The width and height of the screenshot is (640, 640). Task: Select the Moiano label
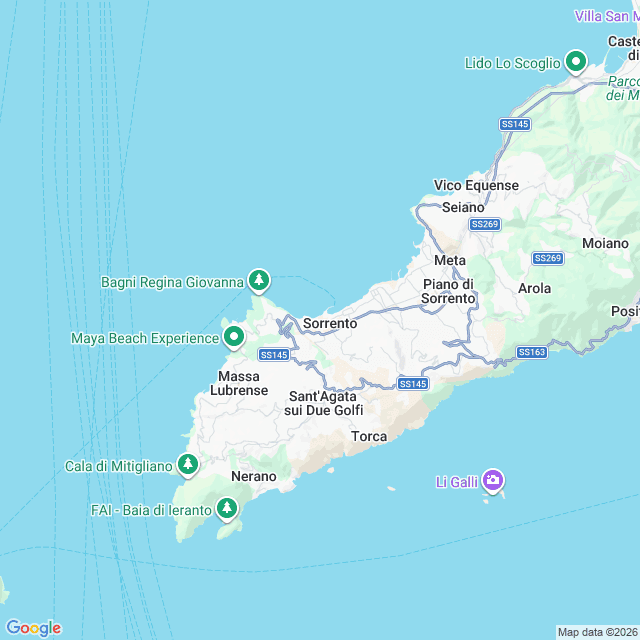(605, 243)
